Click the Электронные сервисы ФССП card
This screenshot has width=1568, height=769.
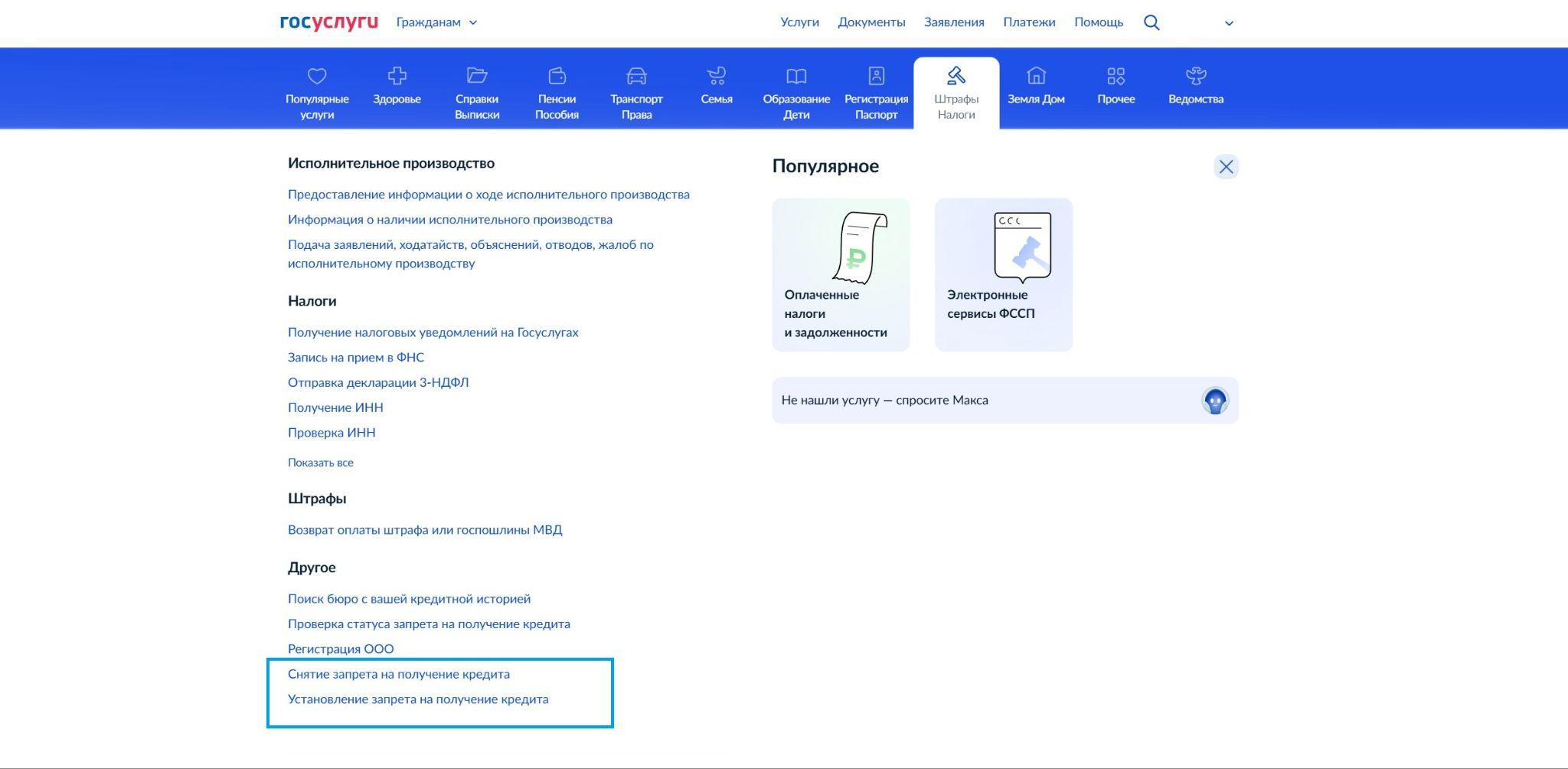click(1003, 275)
